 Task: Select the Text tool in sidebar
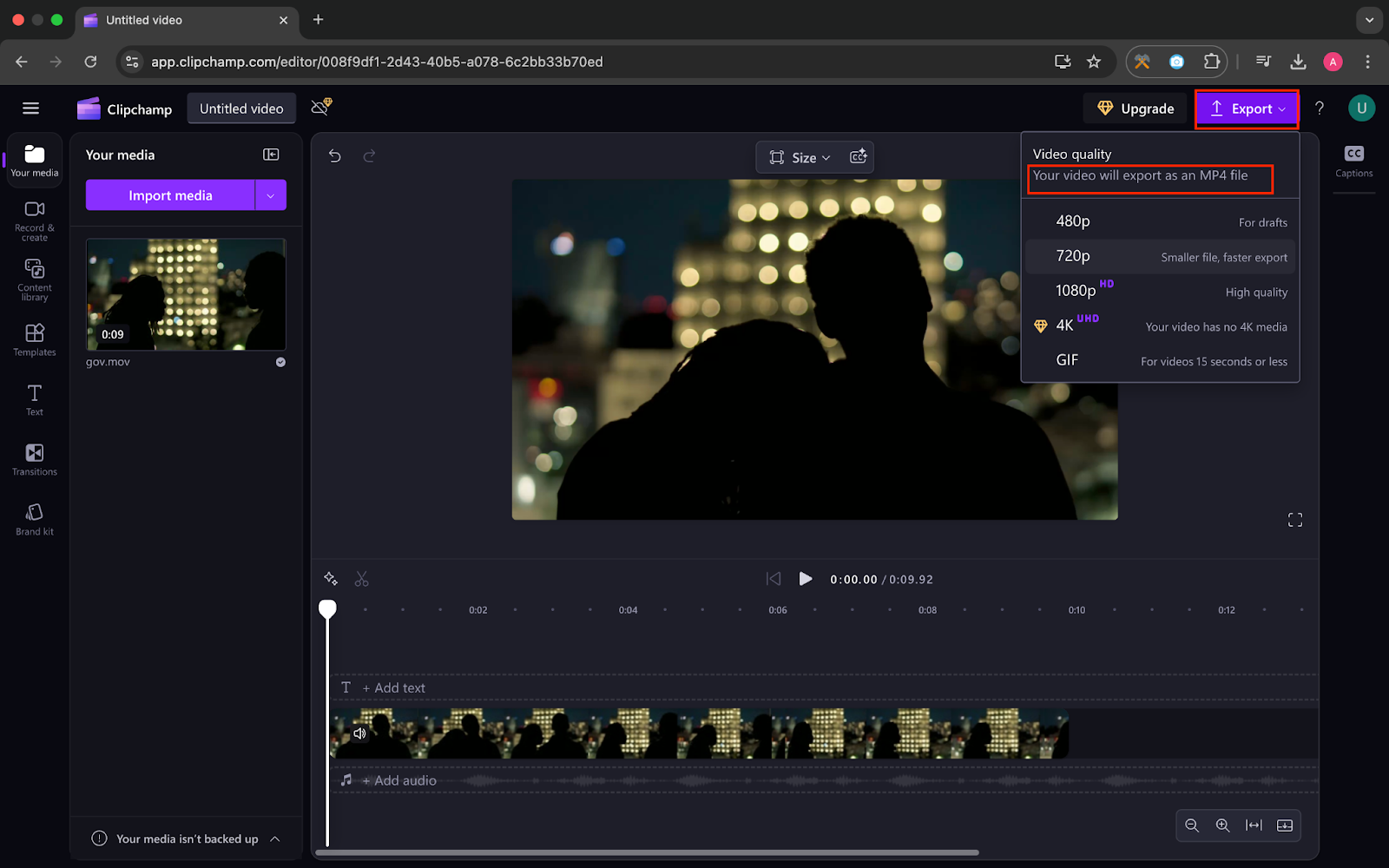[x=35, y=399]
